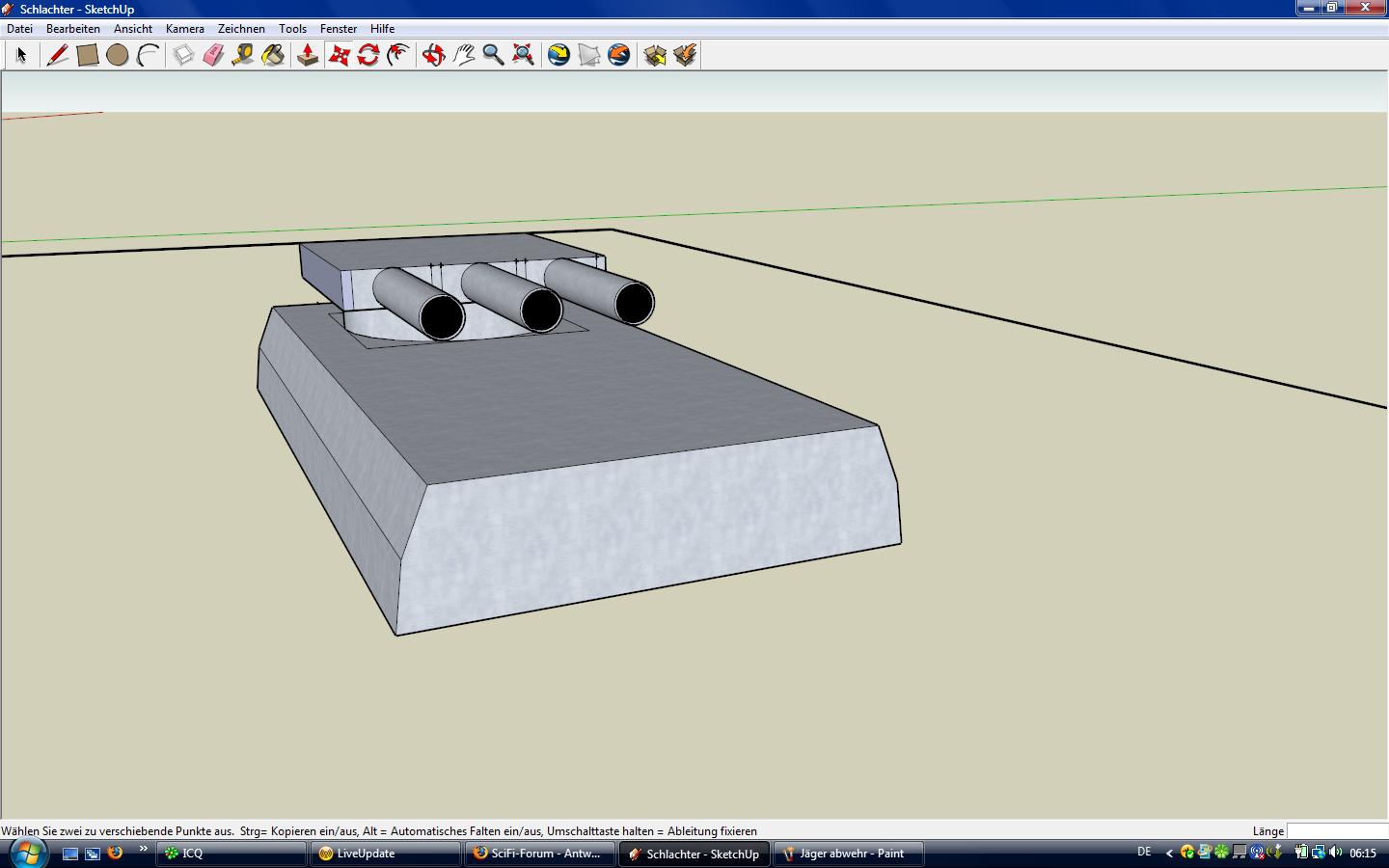This screenshot has width=1389, height=868.
Task: Pick the pink Eraser tool
Action: coord(213,55)
